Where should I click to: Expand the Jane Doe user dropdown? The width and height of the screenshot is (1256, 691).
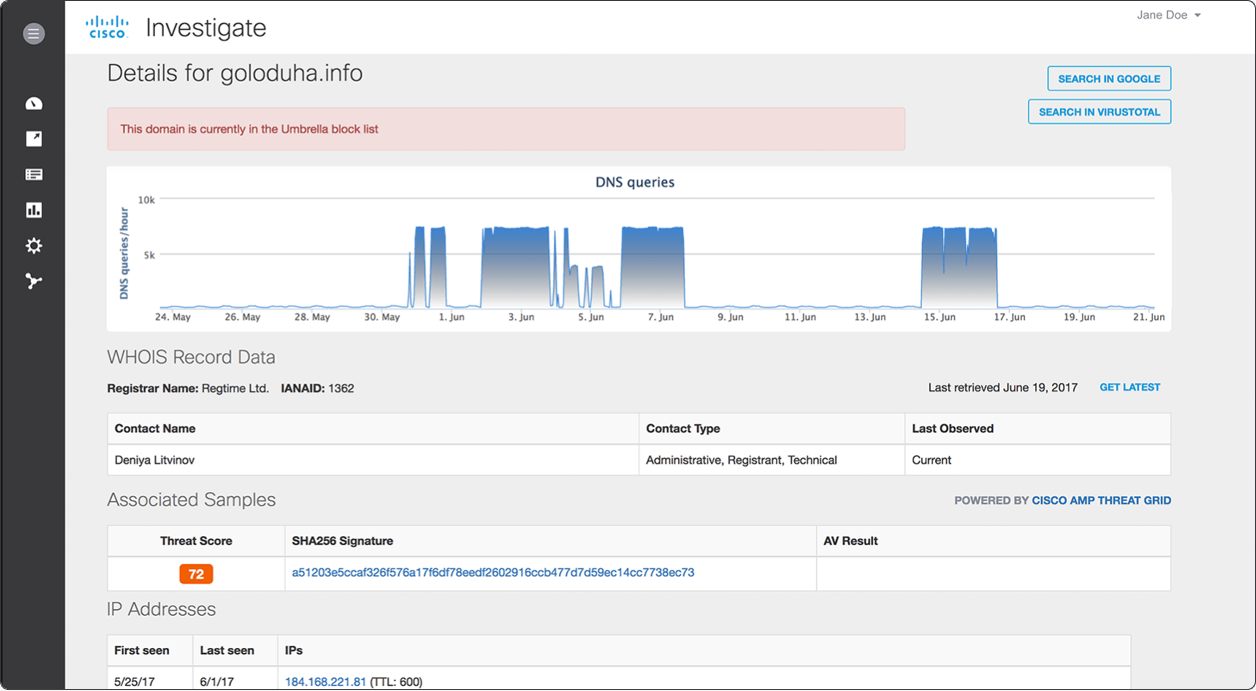pos(1168,15)
